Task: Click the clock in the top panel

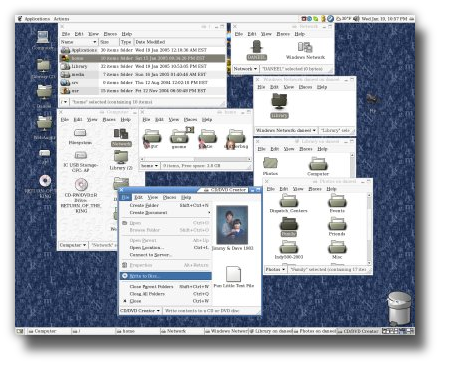Action: coord(385,19)
